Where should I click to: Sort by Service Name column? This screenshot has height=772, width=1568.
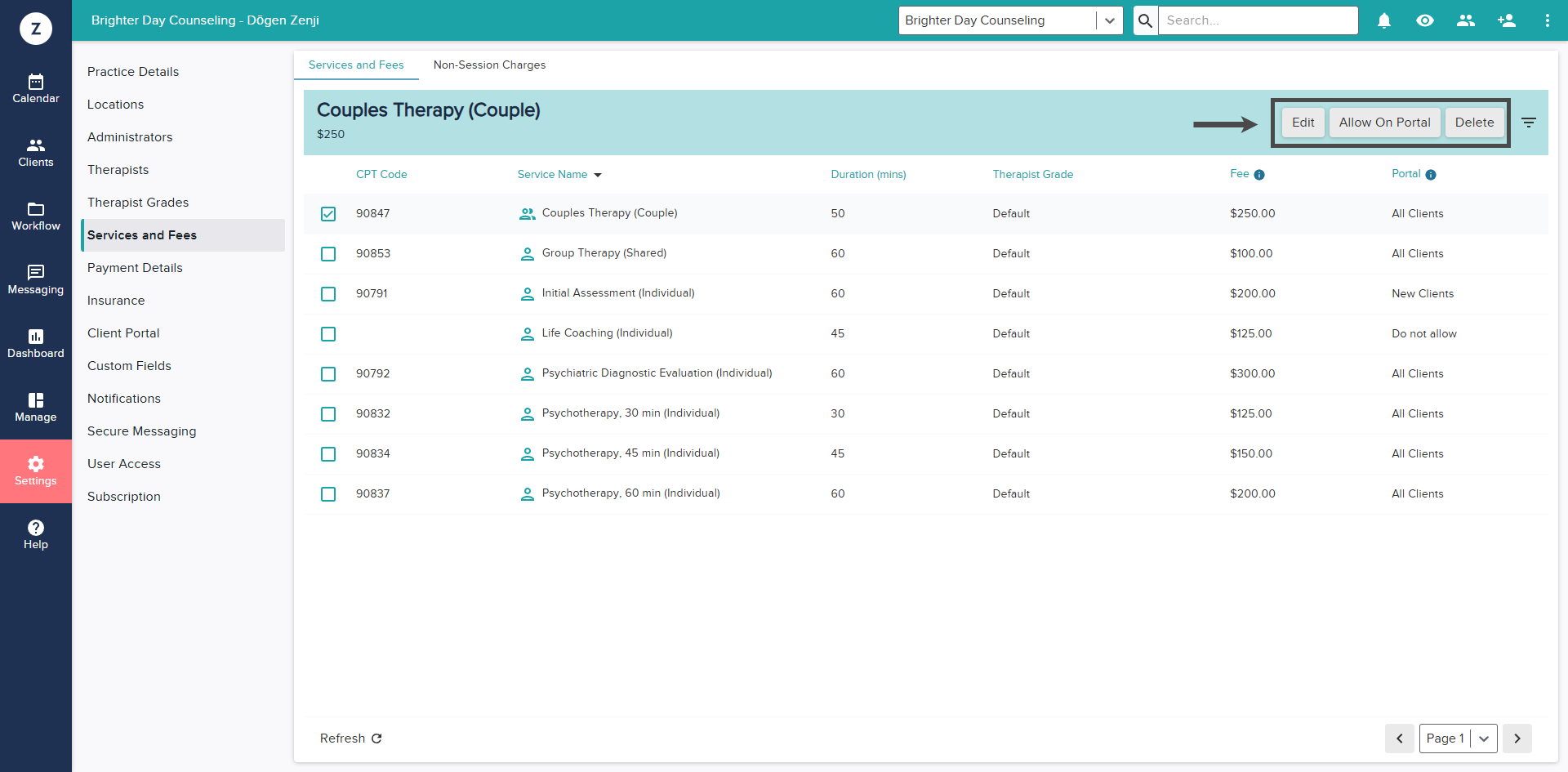click(x=559, y=175)
